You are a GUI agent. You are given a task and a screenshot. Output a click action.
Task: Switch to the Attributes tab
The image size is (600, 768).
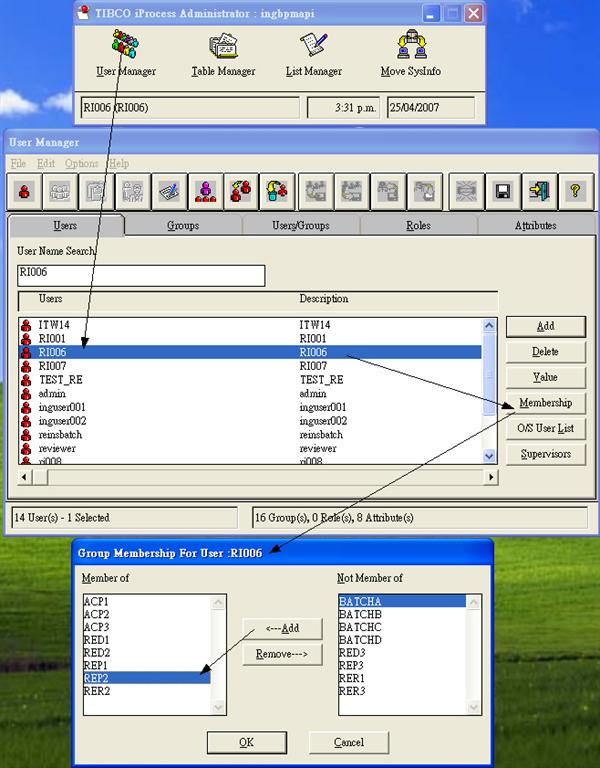(x=535, y=226)
